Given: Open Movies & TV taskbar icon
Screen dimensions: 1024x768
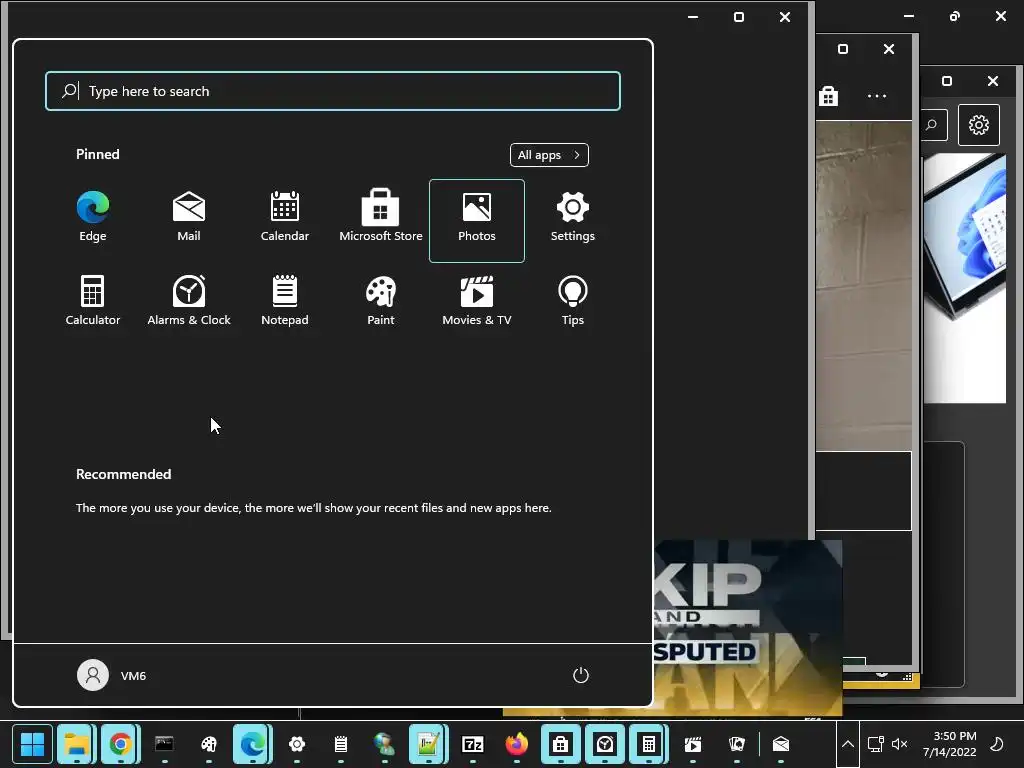Looking at the screenshot, I should pos(693,744).
